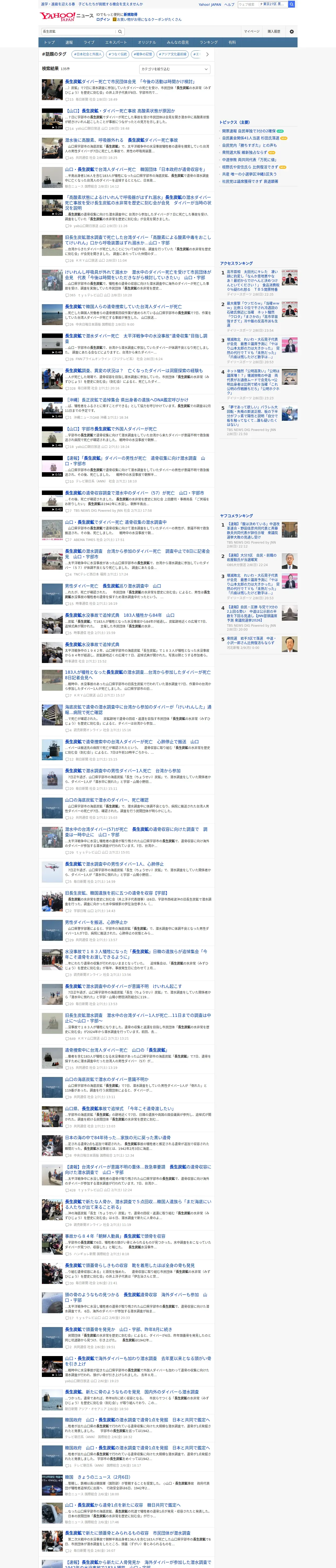Open the settings gear icon
Screen dimensions: 336x1568
292,32
